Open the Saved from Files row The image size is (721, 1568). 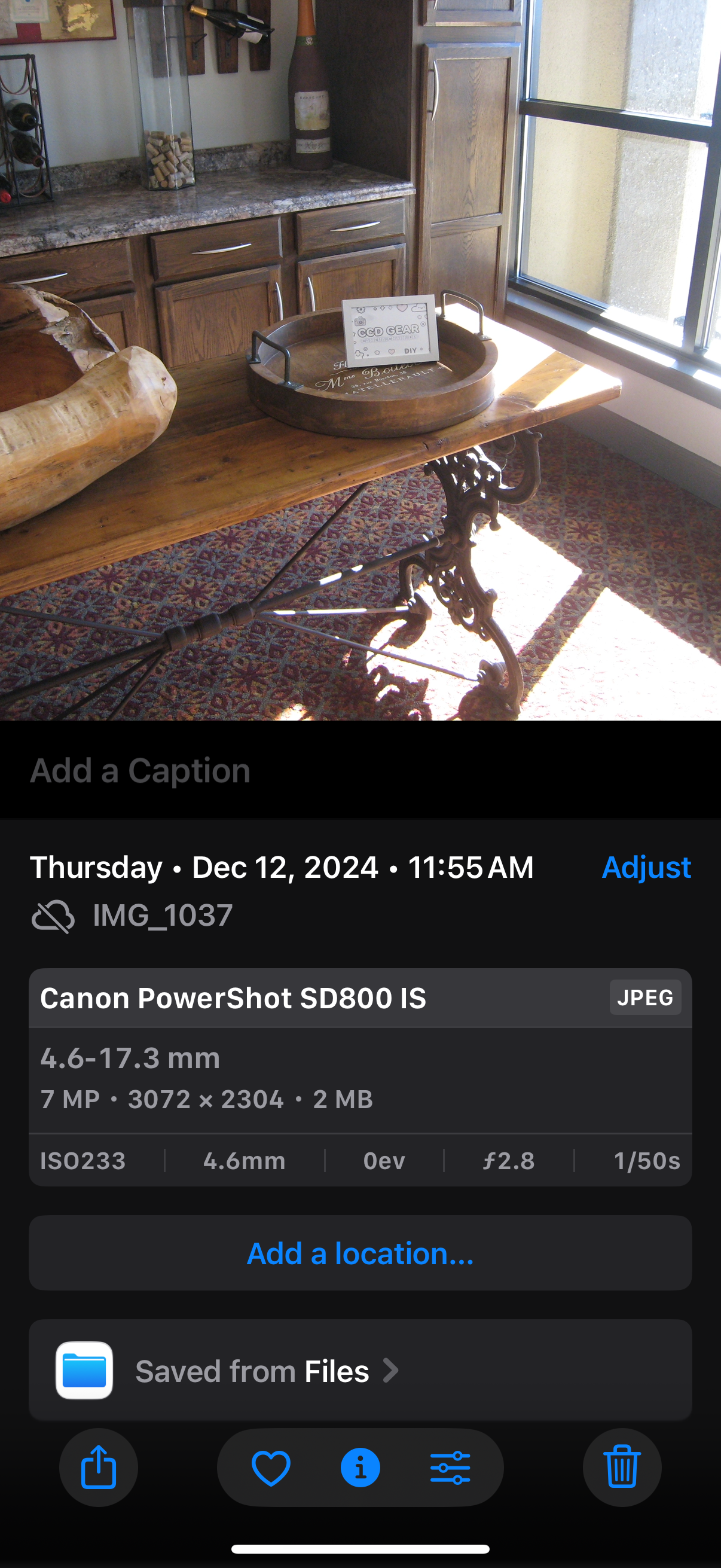(x=360, y=1370)
